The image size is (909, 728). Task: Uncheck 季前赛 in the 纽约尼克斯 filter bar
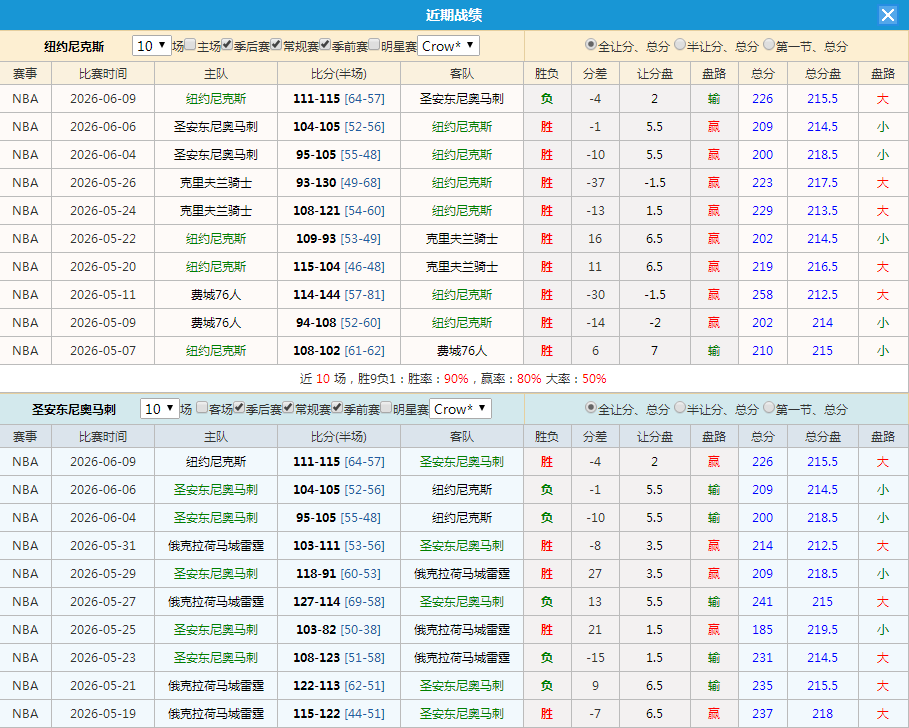[325, 45]
